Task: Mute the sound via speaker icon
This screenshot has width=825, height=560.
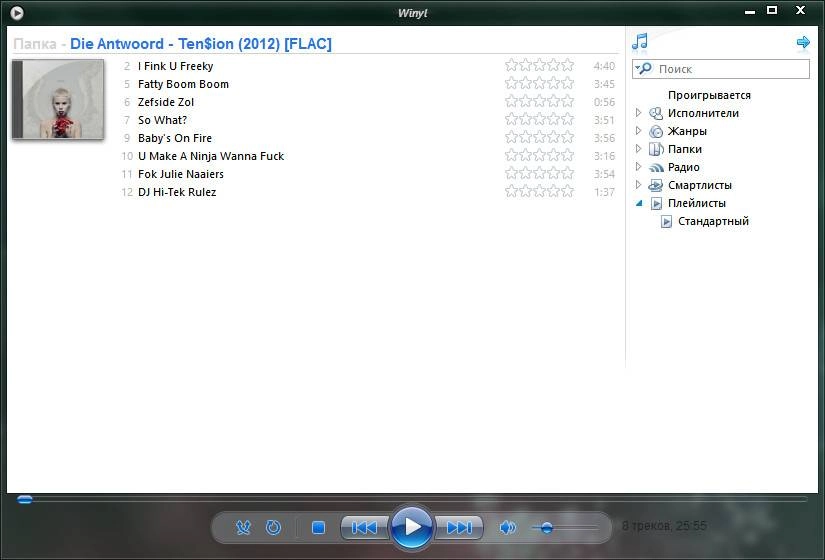Action: 507,527
